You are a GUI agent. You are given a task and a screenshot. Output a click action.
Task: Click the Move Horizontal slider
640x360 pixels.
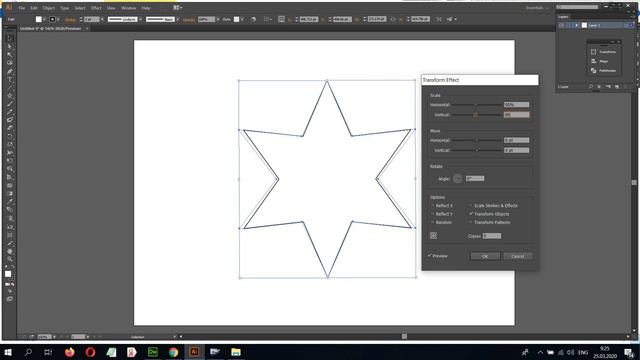pyautogui.click(x=476, y=140)
